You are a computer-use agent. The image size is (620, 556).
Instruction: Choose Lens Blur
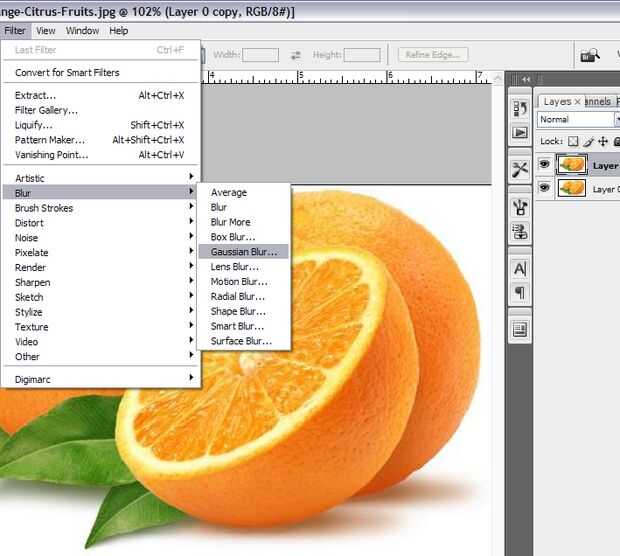pos(244,267)
